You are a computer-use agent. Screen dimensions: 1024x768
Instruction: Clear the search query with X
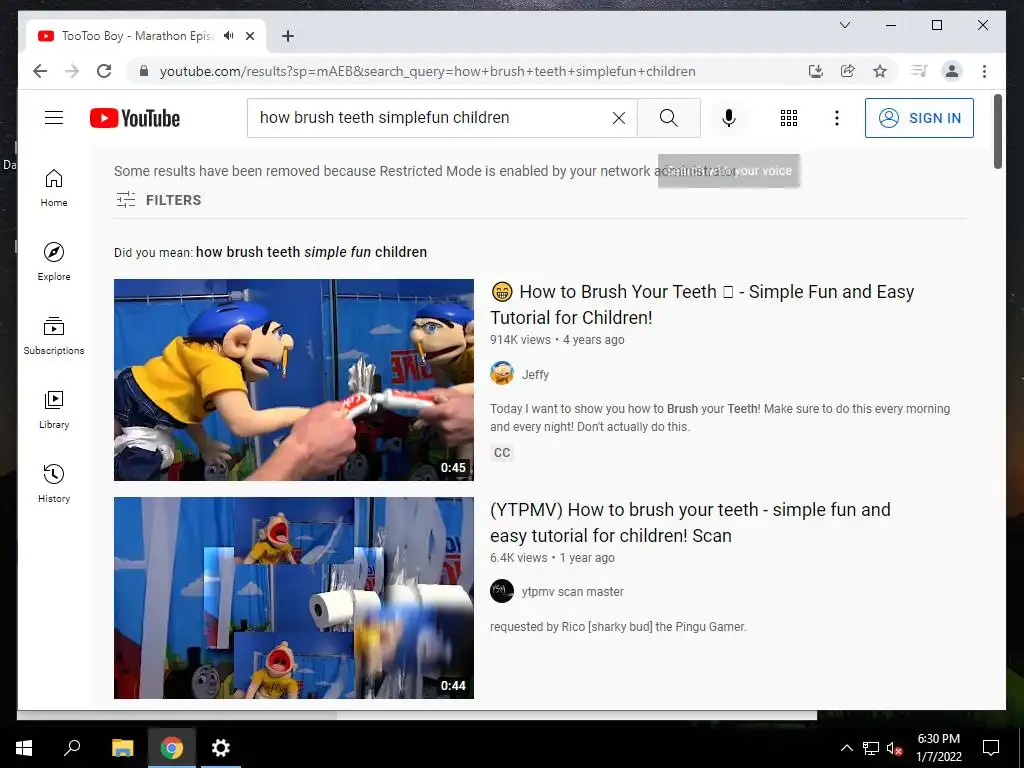[618, 118]
